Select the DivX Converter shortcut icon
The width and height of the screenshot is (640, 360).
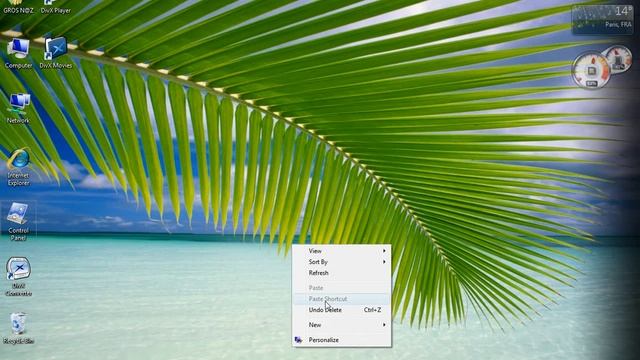pyautogui.click(x=18, y=277)
